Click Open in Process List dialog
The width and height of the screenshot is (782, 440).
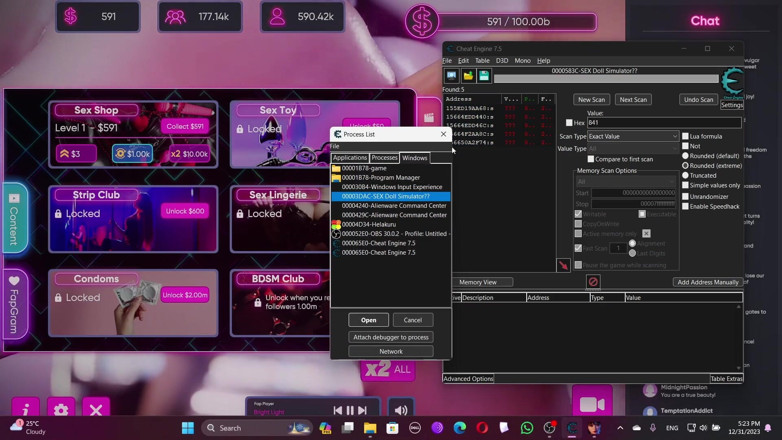(369, 320)
